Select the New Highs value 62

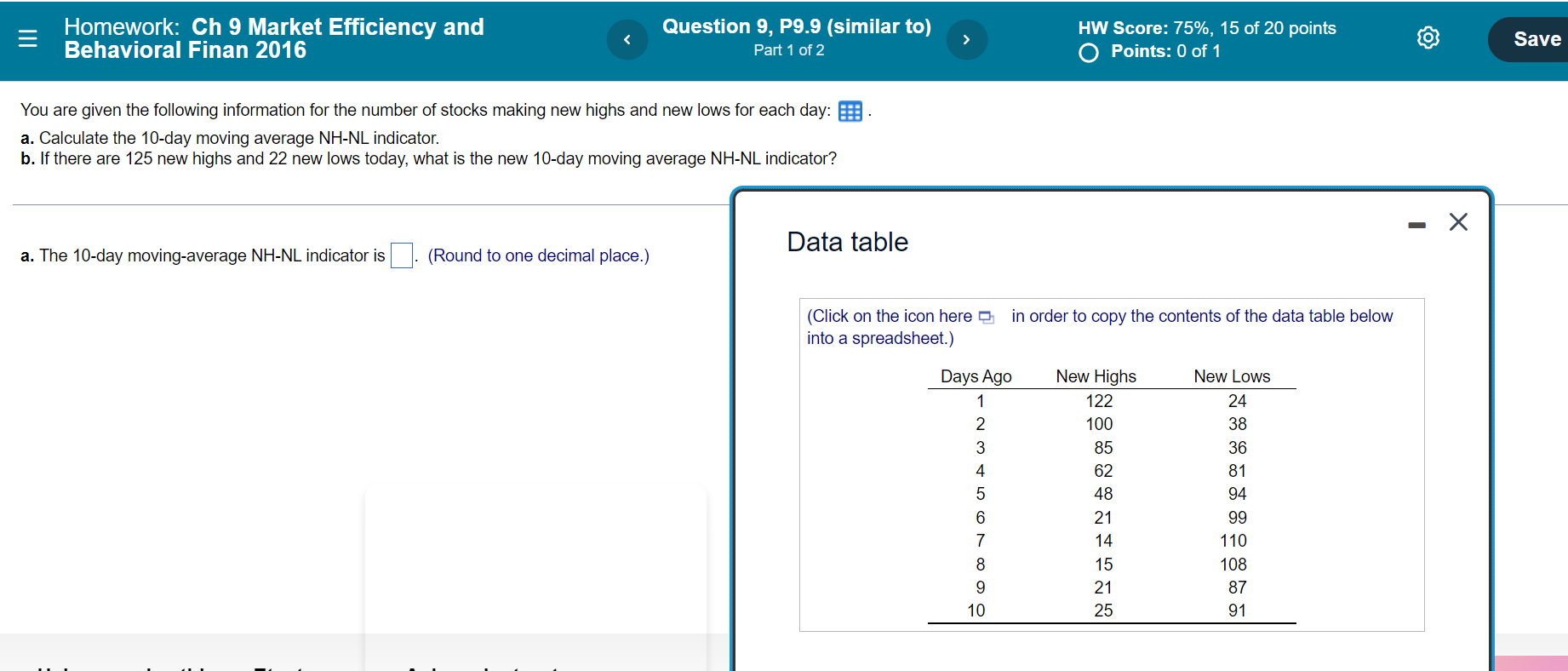[x=1103, y=471]
